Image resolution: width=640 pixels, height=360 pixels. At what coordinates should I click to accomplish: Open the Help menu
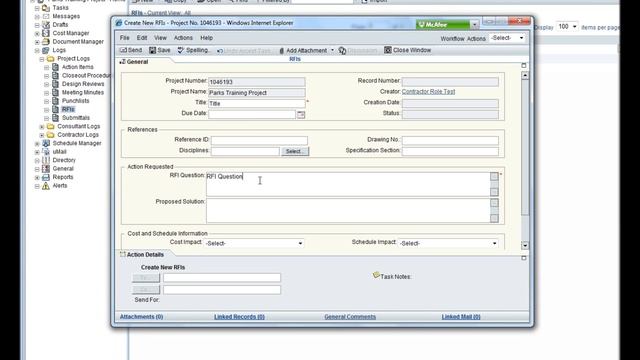[207, 38]
